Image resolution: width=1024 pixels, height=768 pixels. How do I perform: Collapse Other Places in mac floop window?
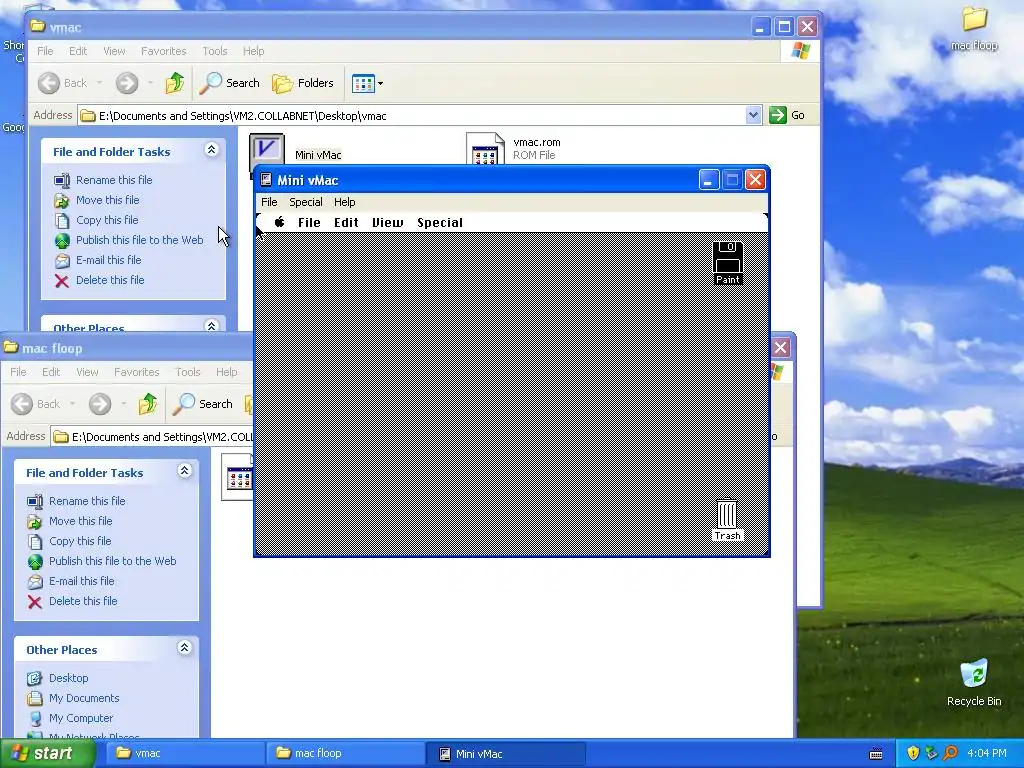coord(184,648)
